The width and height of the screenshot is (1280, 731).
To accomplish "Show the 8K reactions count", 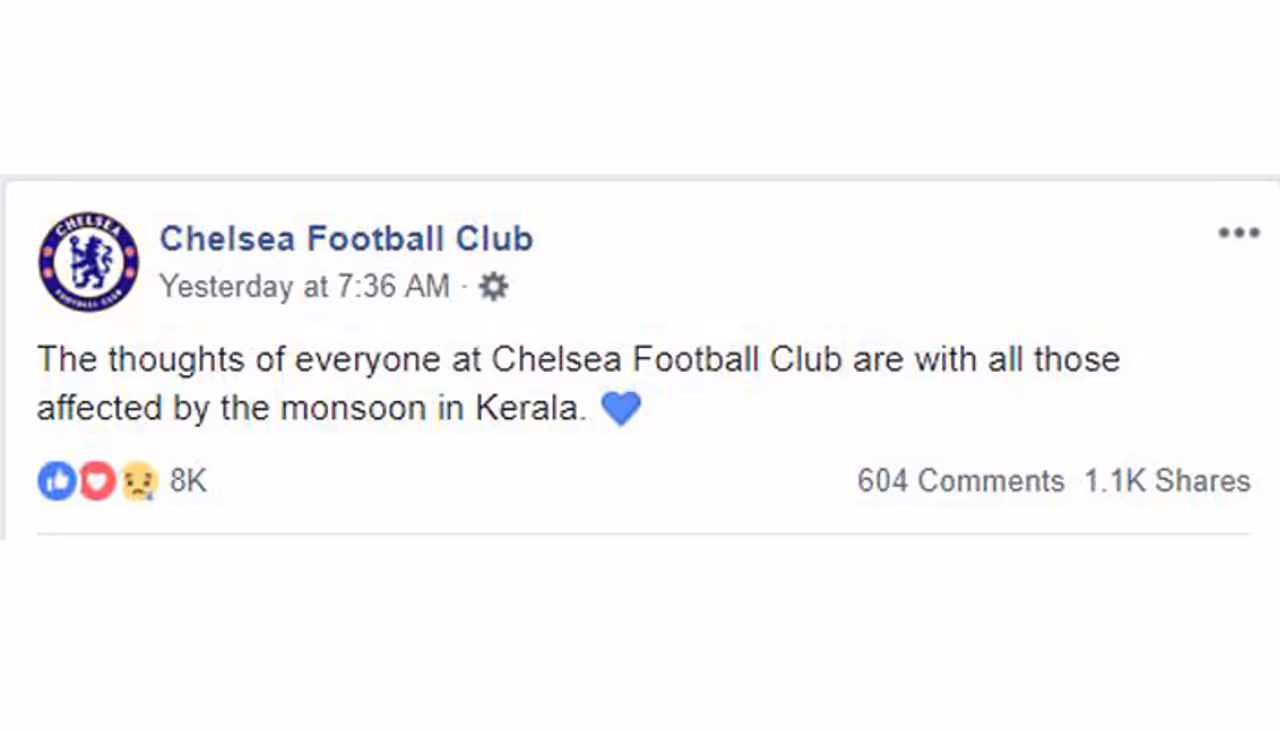I will pos(188,481).
